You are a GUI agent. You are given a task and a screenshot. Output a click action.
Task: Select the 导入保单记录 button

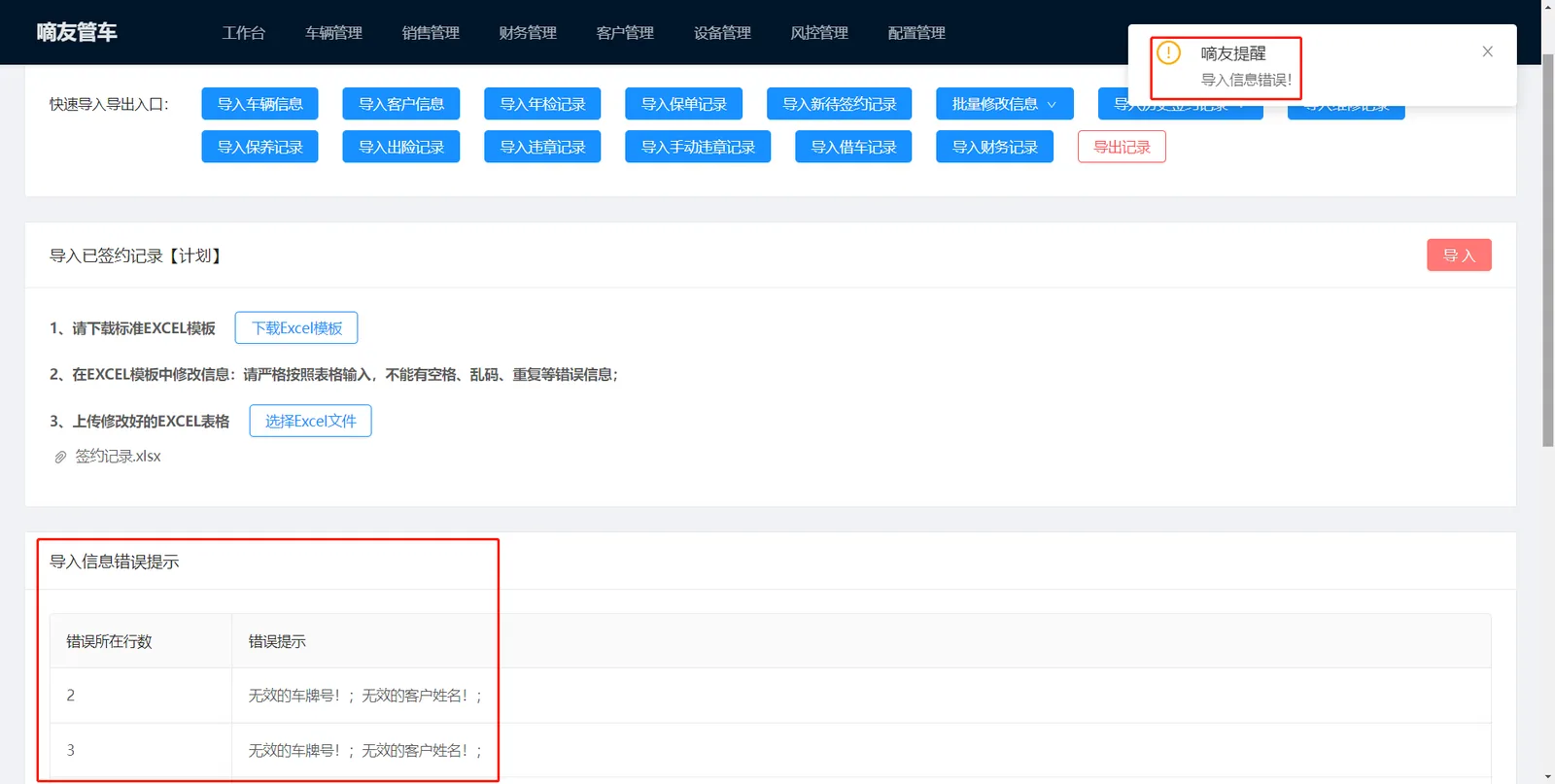(x=683, y=104)
